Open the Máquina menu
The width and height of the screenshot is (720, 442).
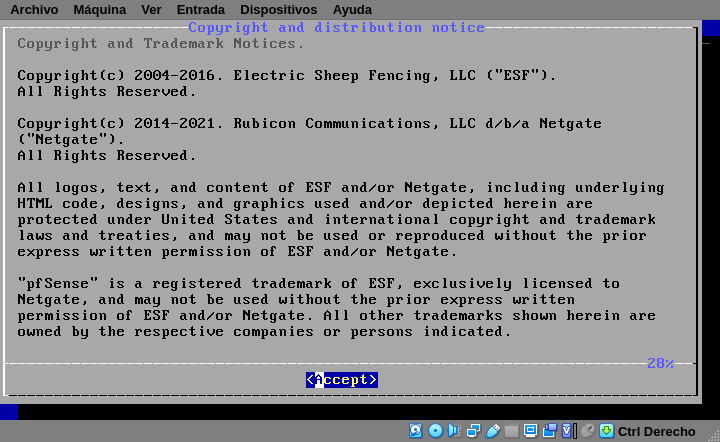[100, 10]
